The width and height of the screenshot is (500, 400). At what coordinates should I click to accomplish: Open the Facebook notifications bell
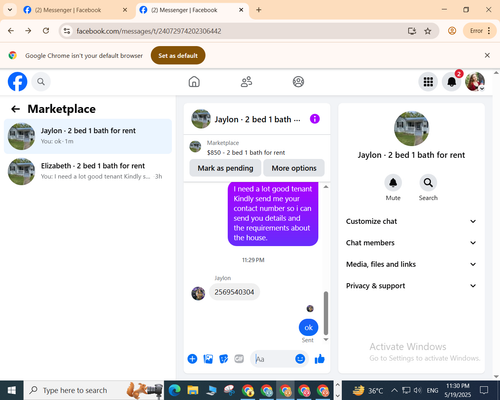point(452,82)
